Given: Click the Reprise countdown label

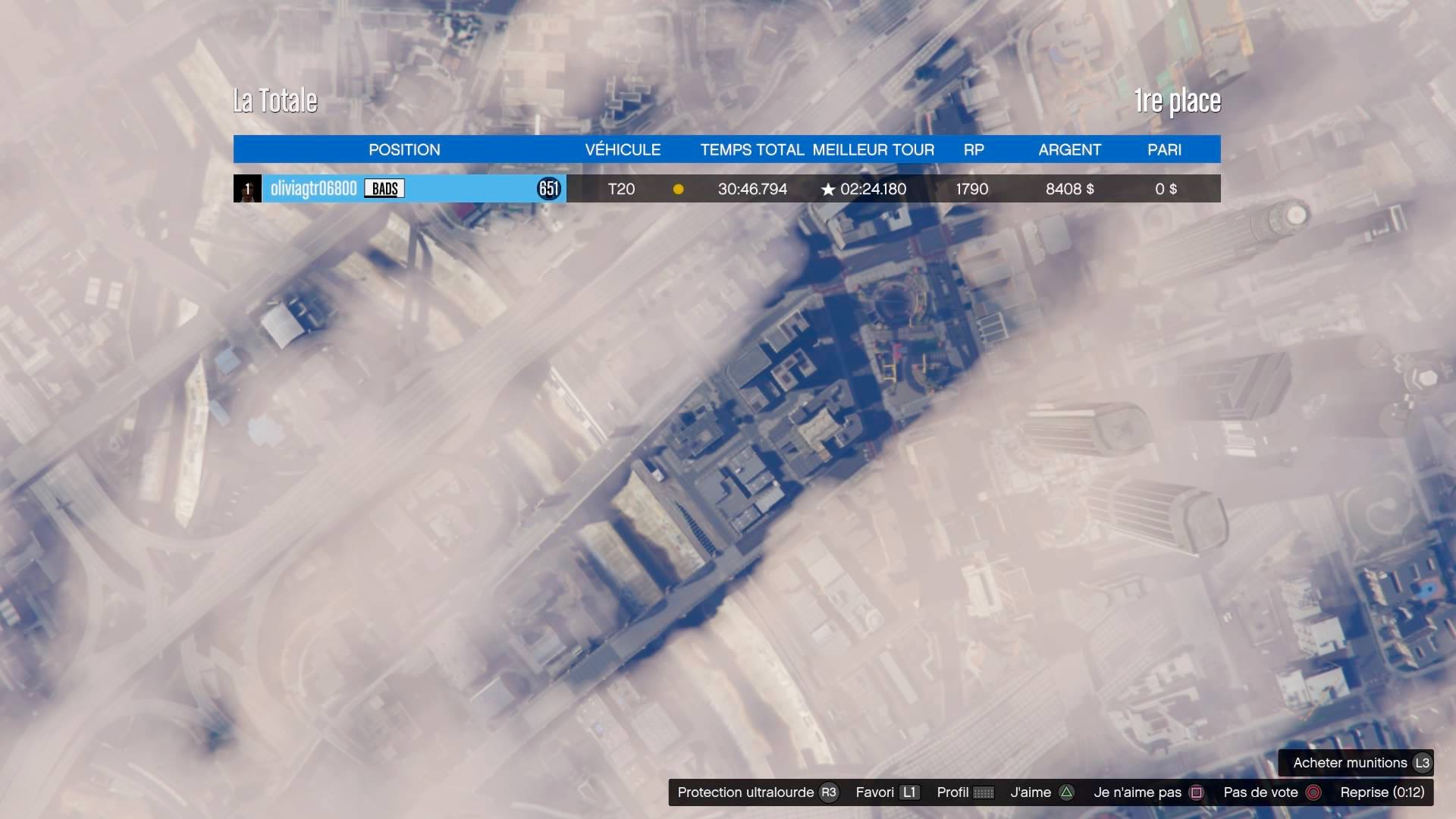Looking at the screenshot, I should [x=1382, y=792].
